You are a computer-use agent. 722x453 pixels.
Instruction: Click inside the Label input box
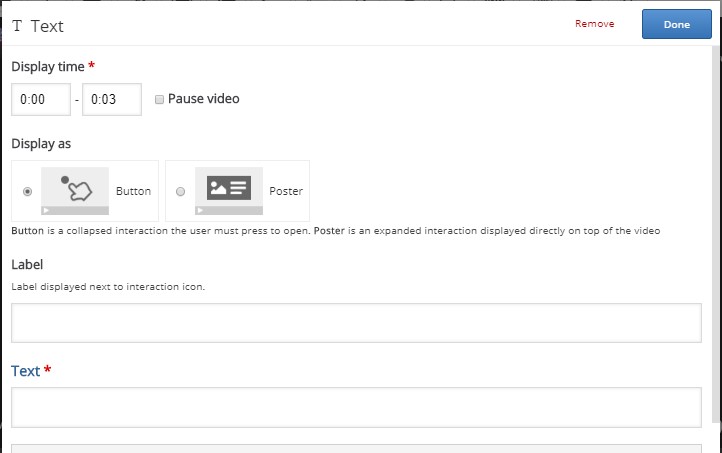[356, 323]
